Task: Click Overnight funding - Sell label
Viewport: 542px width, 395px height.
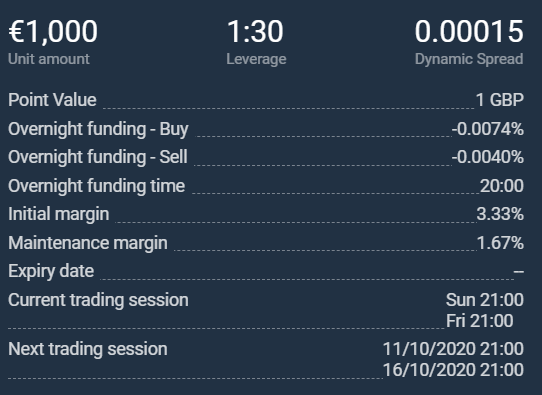Action: pos(98,157)
